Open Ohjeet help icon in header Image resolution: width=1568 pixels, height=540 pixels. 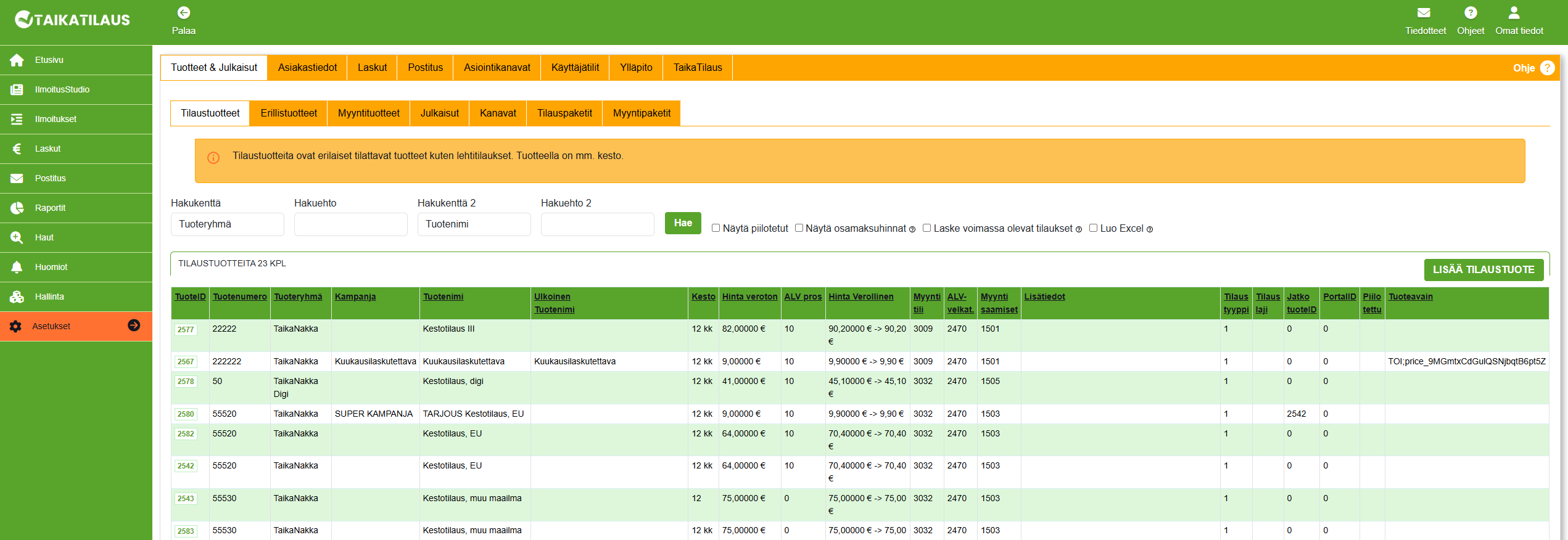(1470, 13)
